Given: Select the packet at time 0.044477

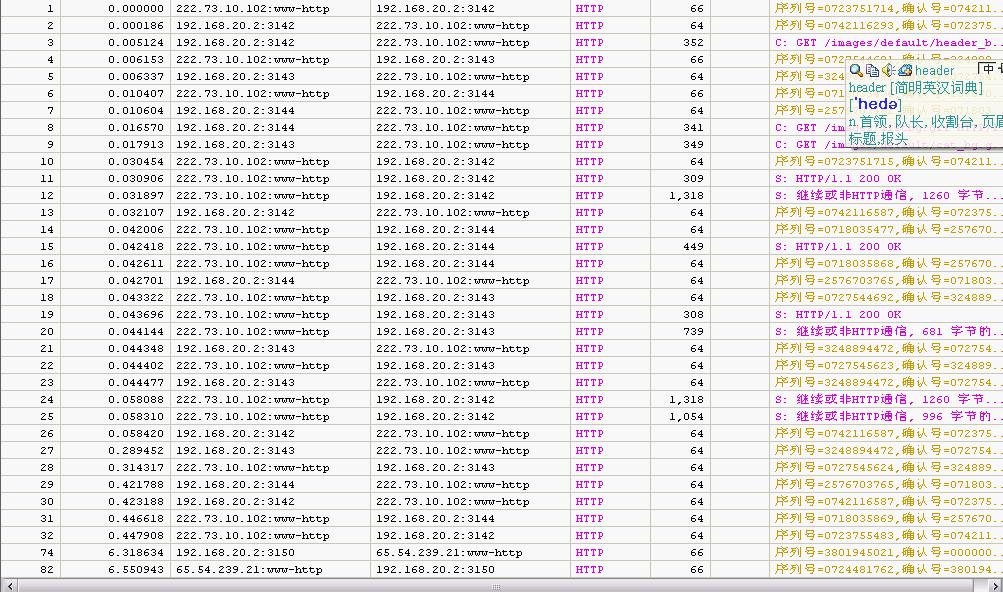Looking at the screenshot, I should pyautogui.click(x=502, y=382).
